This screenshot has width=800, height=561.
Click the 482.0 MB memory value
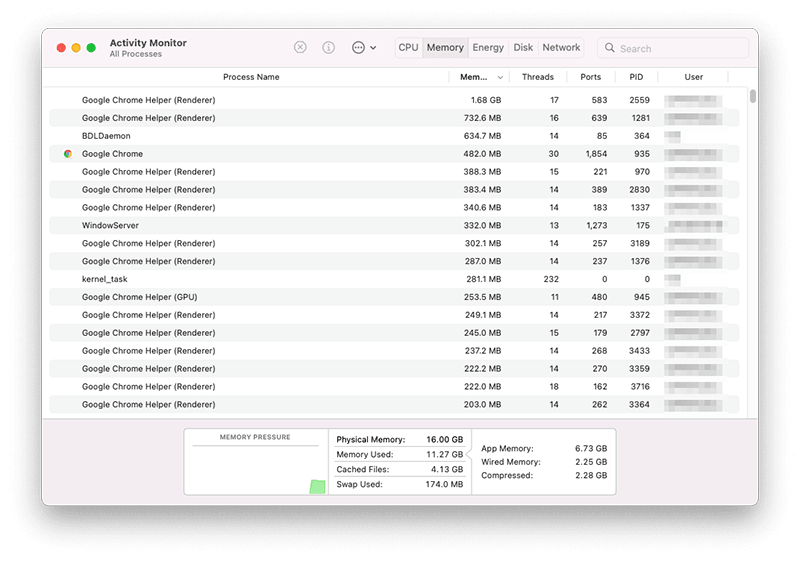coord(482,154)
